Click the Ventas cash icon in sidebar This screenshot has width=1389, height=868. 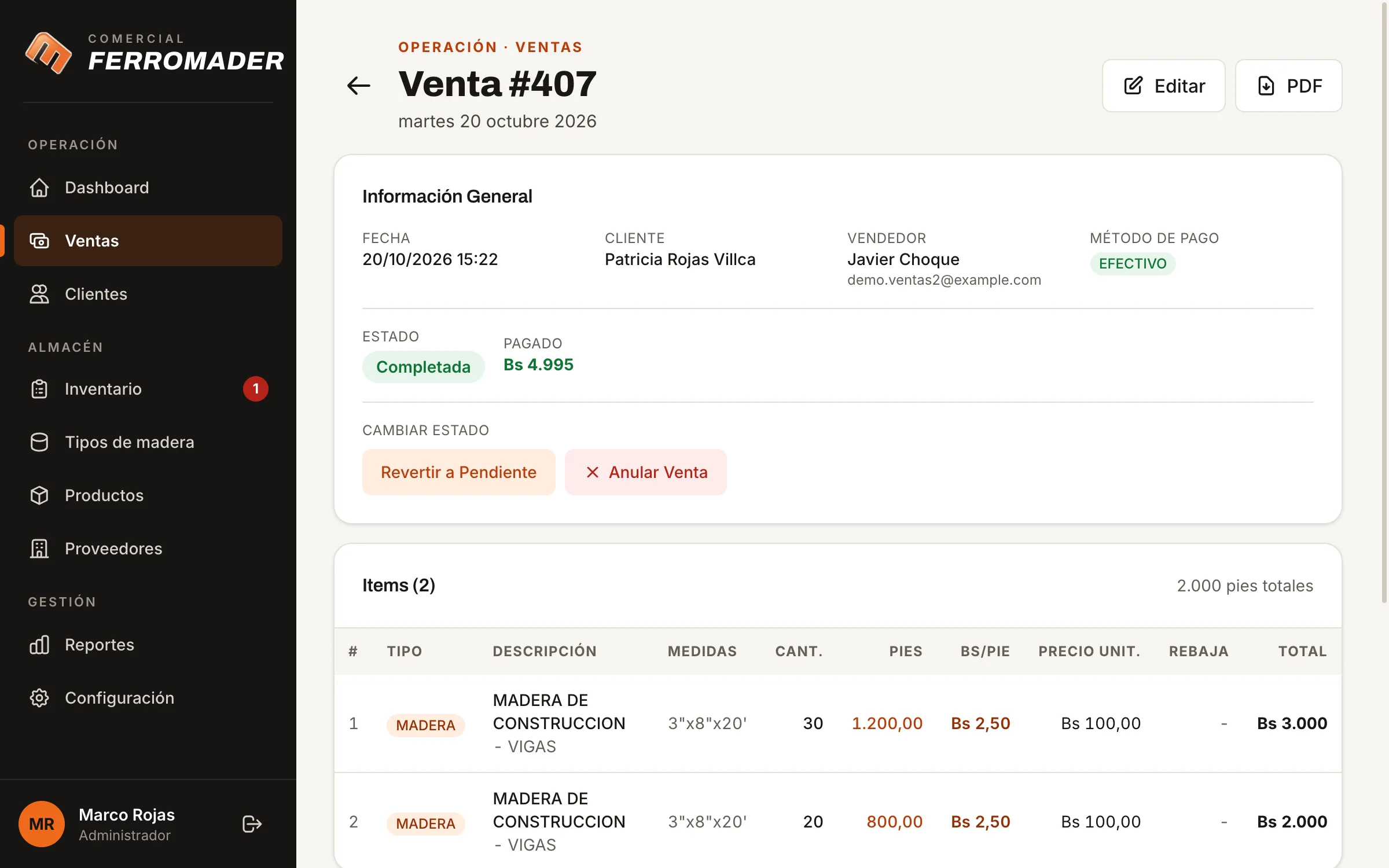(x=39, y=241)
